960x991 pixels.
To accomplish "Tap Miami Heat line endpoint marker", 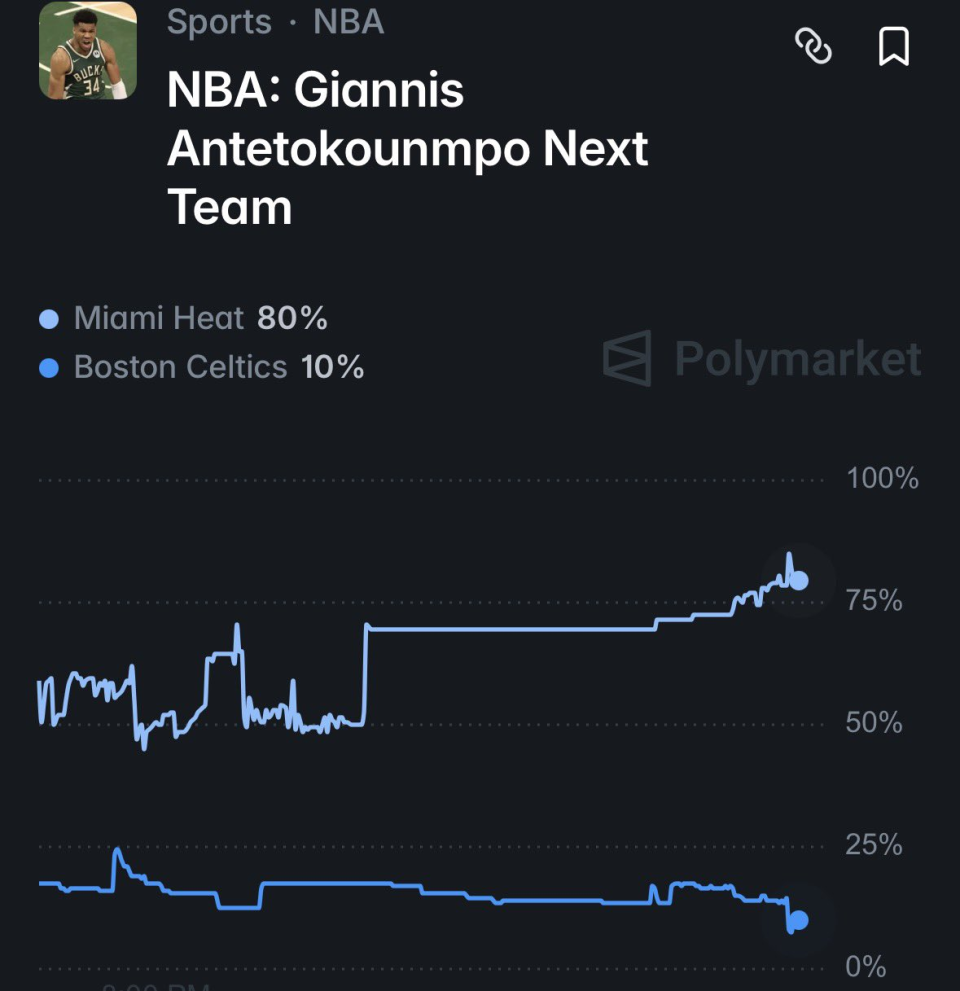I will click(x=799, y=580).
